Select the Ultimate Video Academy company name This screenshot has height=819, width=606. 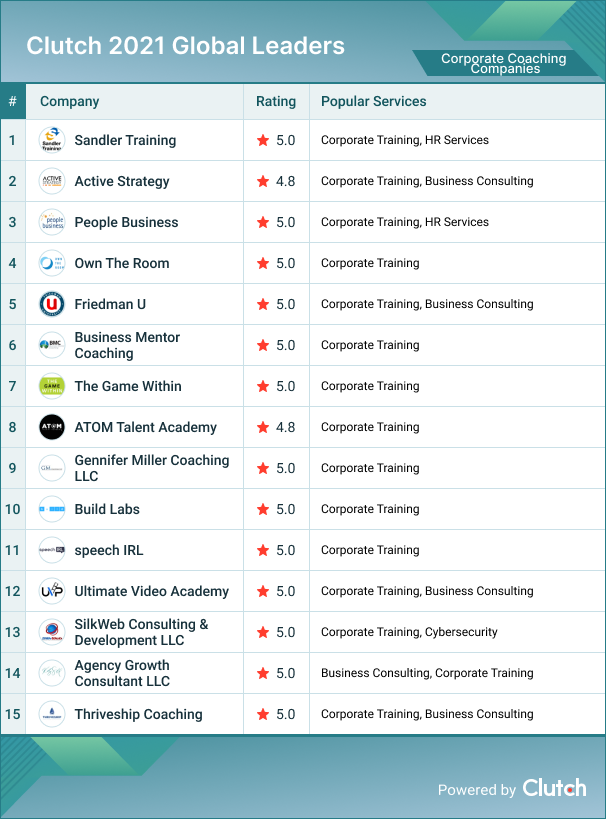pyautogui.click(x=152, y=591)
